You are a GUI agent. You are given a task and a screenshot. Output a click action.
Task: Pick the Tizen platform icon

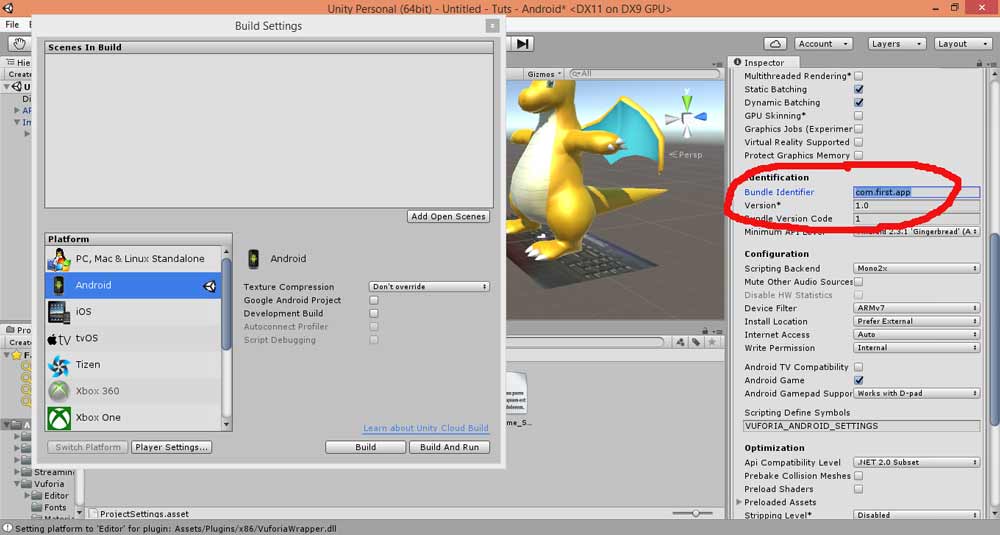[x=59, y=365]
